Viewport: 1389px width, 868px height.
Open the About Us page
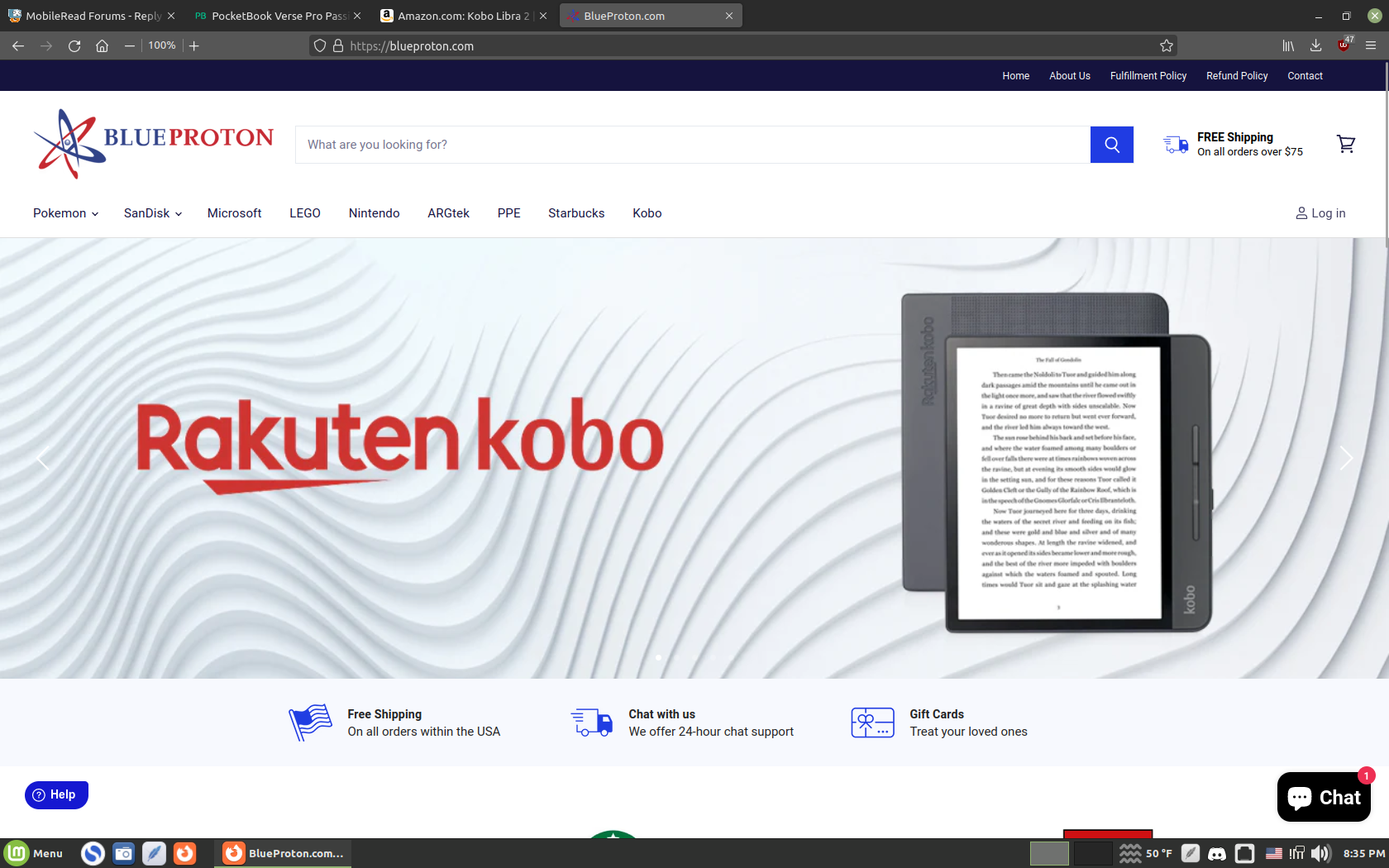click(x=1069, y=76)
